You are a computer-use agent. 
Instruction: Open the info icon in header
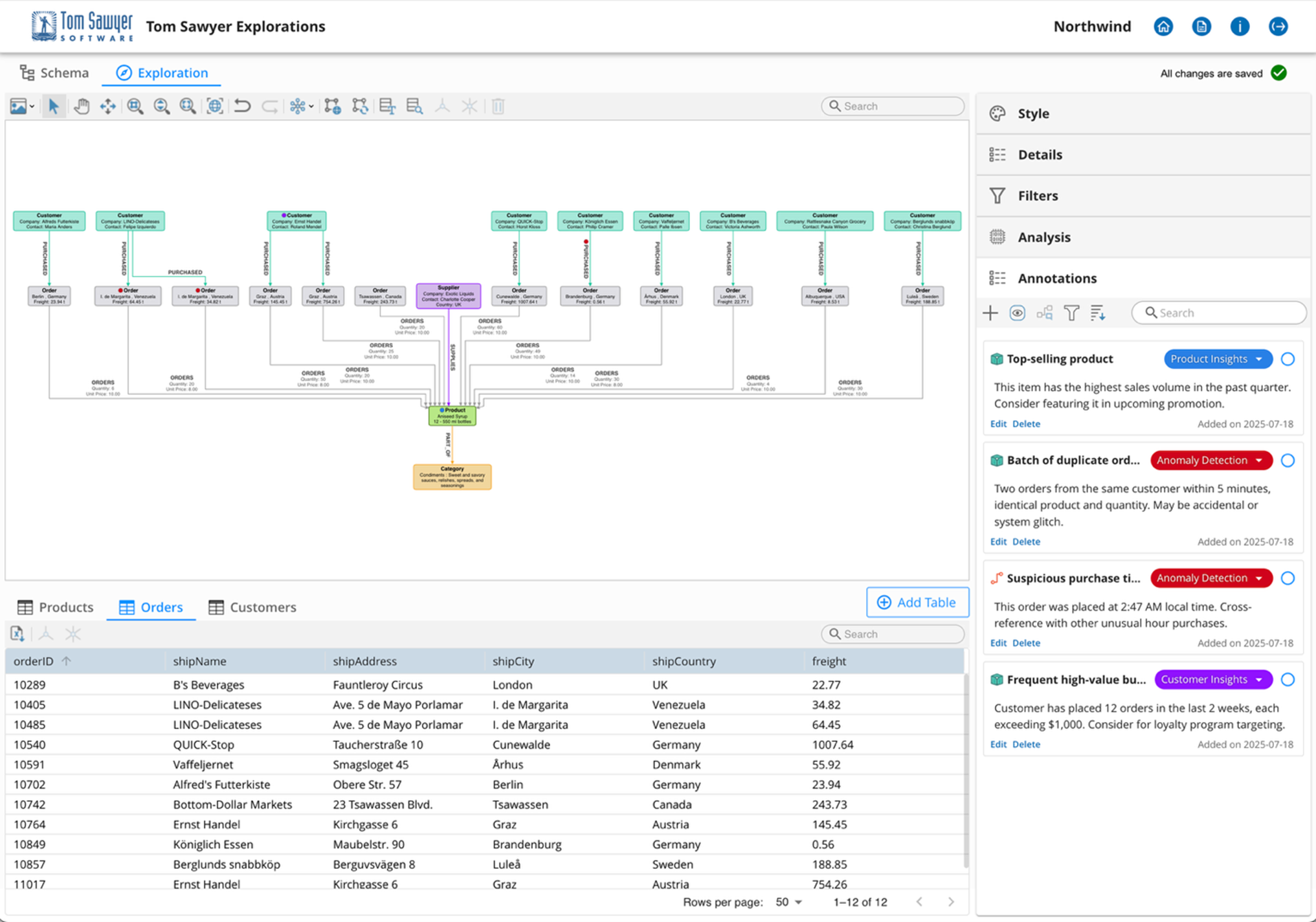[x=1240, y=27]
